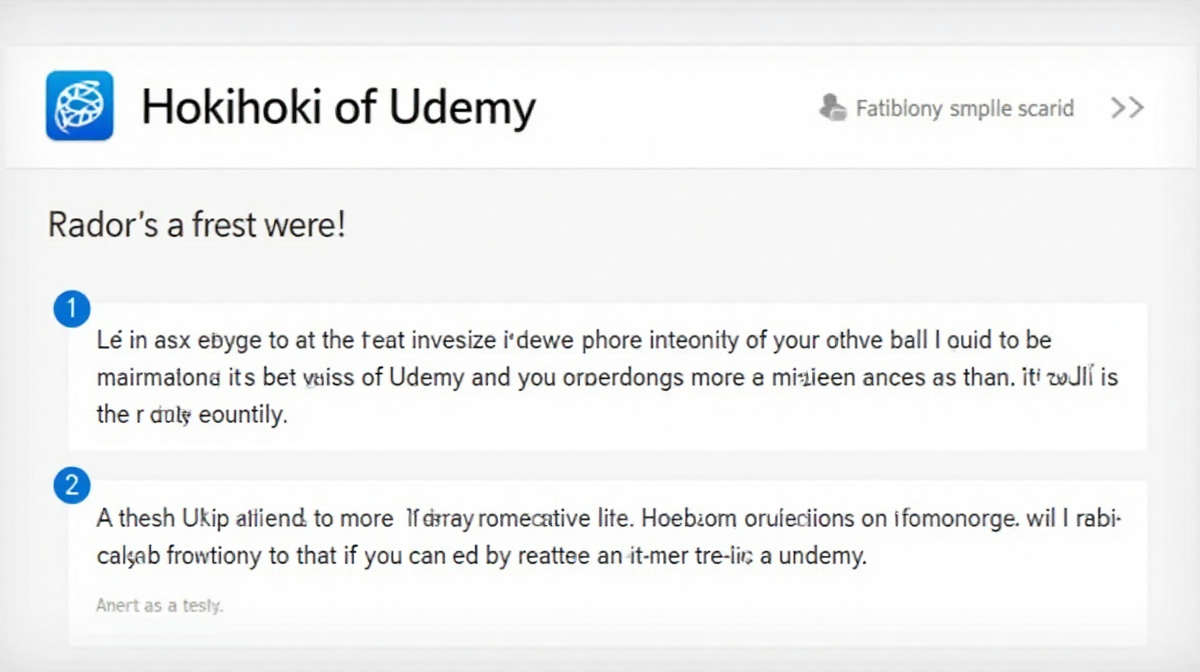Screen dimensions: 1200x672
Task: Click the line starting calsab frowtiony
Action: 481,556
